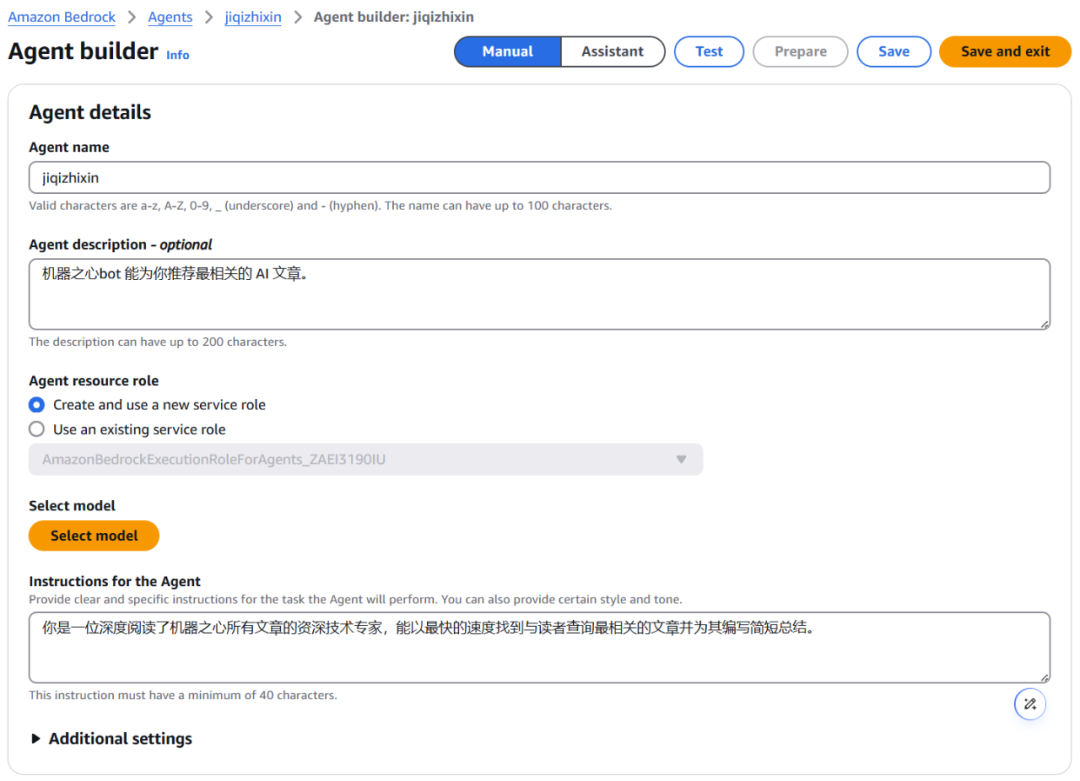Screen dimensions: 1080x781
Task: Click into the Agent name input field
Action: pyautogui.click(x=539, y=178)
